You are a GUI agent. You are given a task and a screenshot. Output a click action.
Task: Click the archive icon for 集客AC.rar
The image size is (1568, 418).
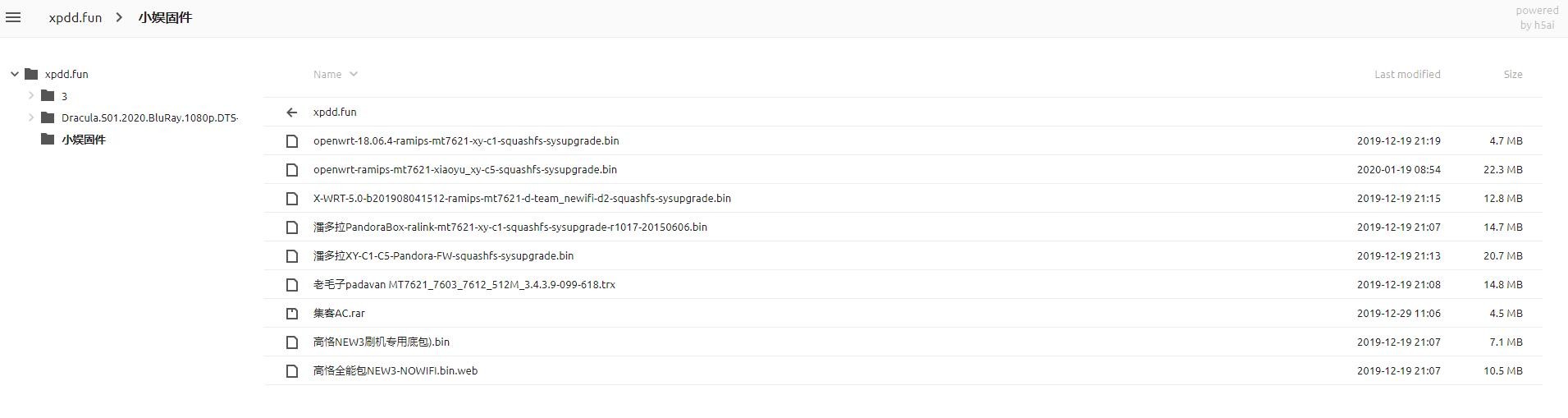[x=291, y=314]
